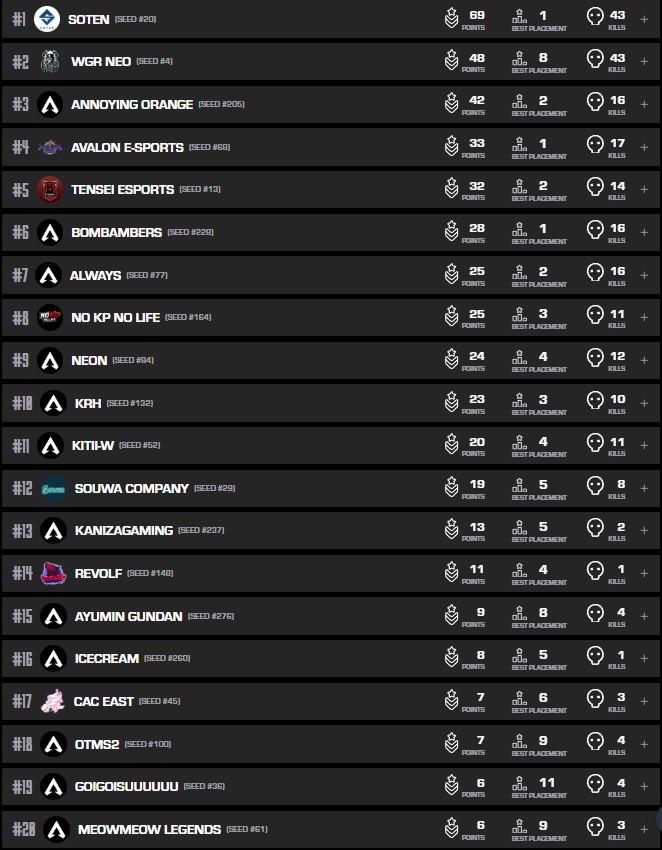
Task: Click the points medal icon for NEON
Action: point(452,359)
